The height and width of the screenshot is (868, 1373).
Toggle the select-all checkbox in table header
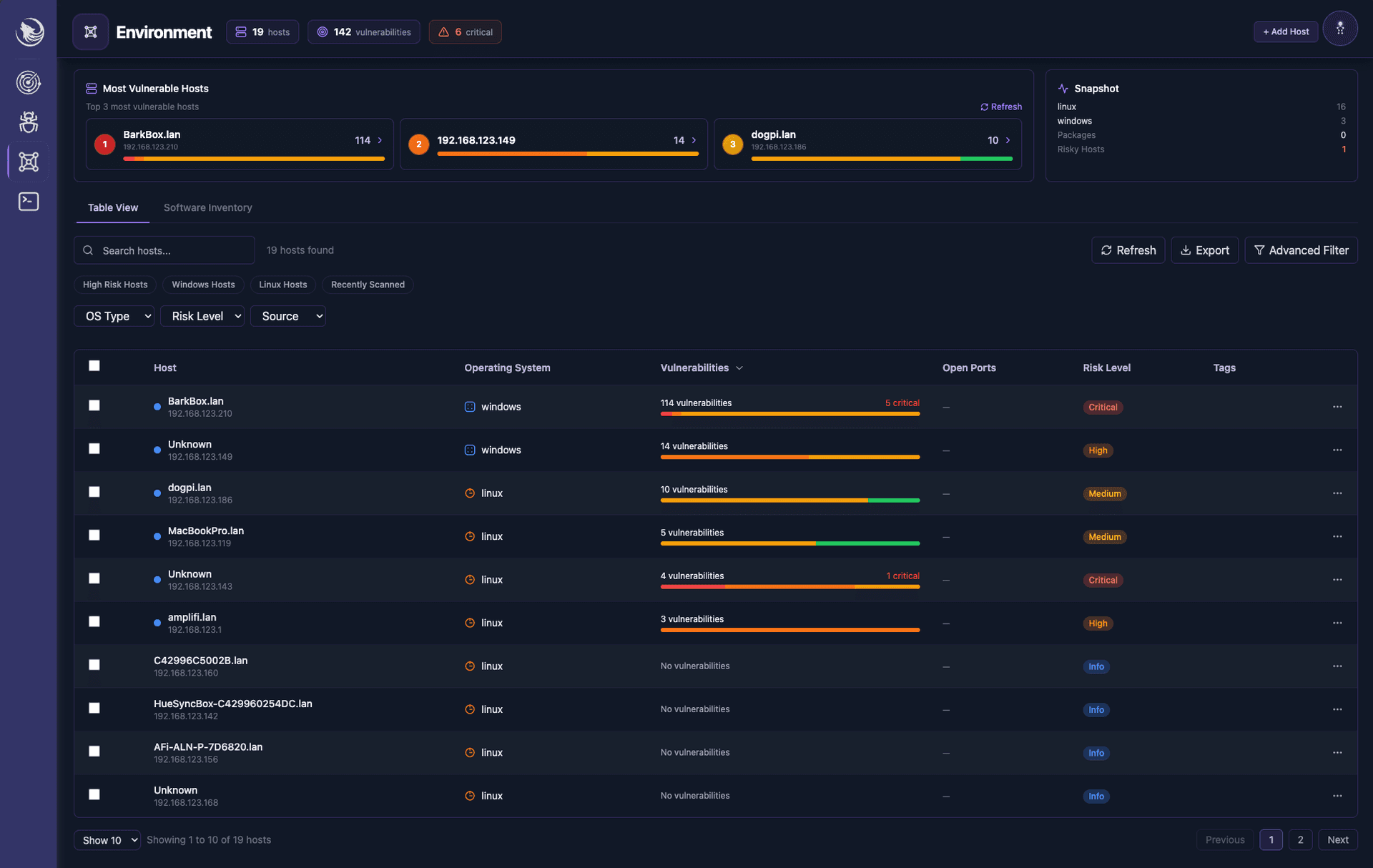(x=94, y=365)
